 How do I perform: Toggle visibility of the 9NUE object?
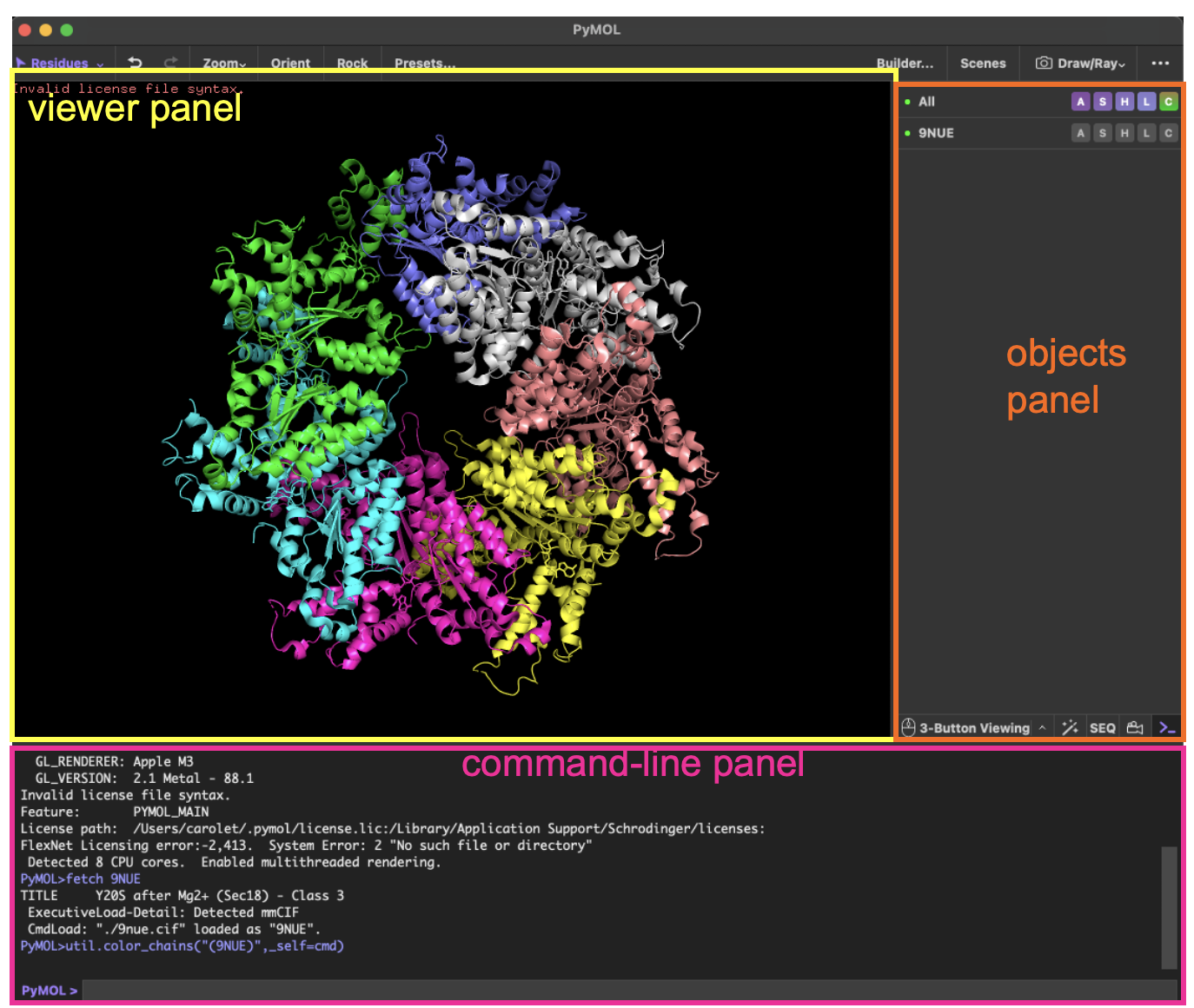(x=936, y=133)
